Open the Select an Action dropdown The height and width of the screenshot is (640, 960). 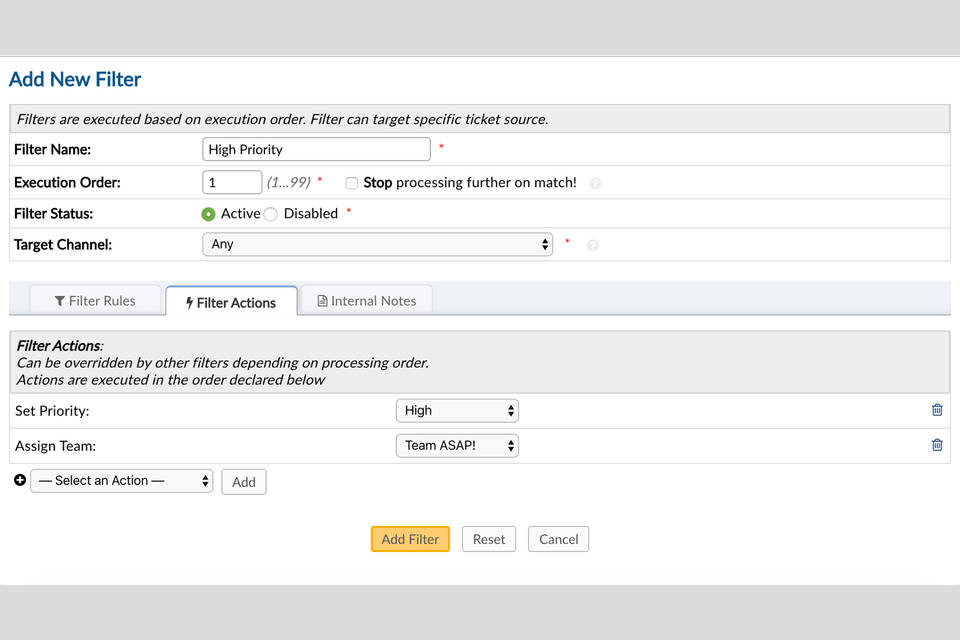coord(122,481)
